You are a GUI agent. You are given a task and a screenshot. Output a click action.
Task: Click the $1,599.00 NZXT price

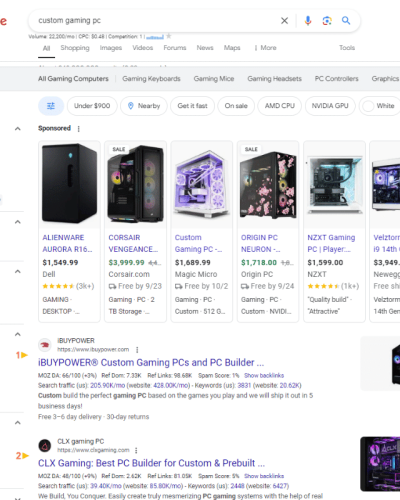tap(325, 263)
